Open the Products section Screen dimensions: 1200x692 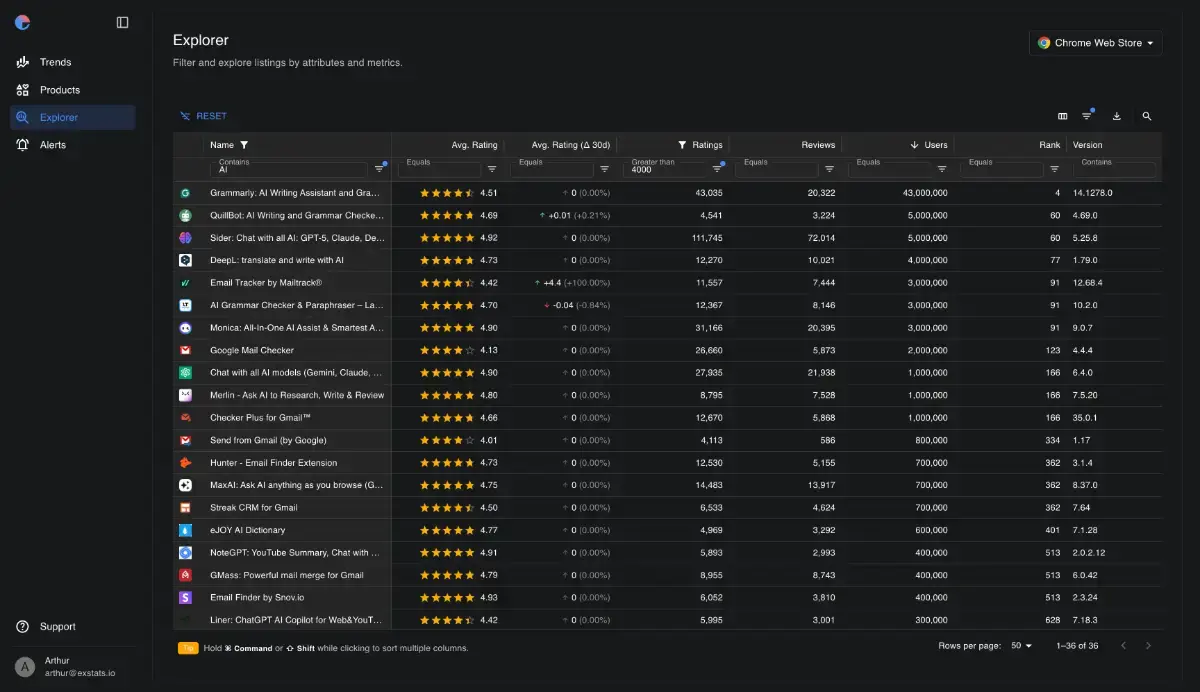click(x=72, y=90)
